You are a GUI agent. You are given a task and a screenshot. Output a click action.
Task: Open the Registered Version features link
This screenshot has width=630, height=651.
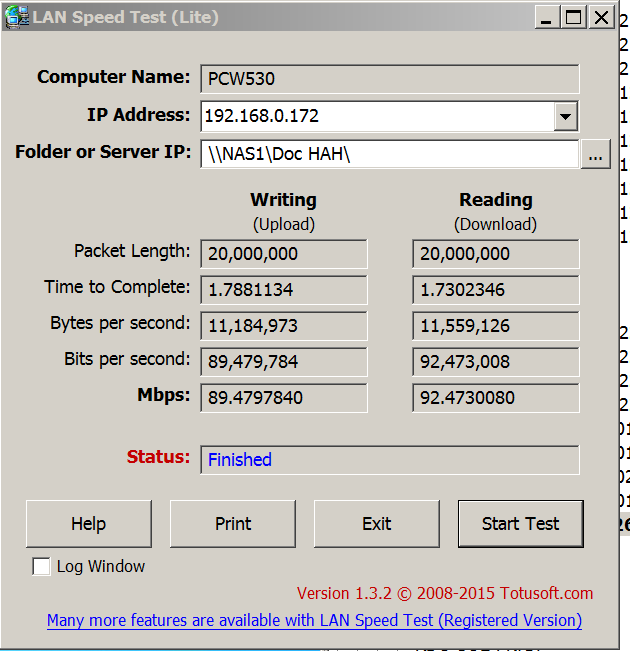click(x=314, y=620)
